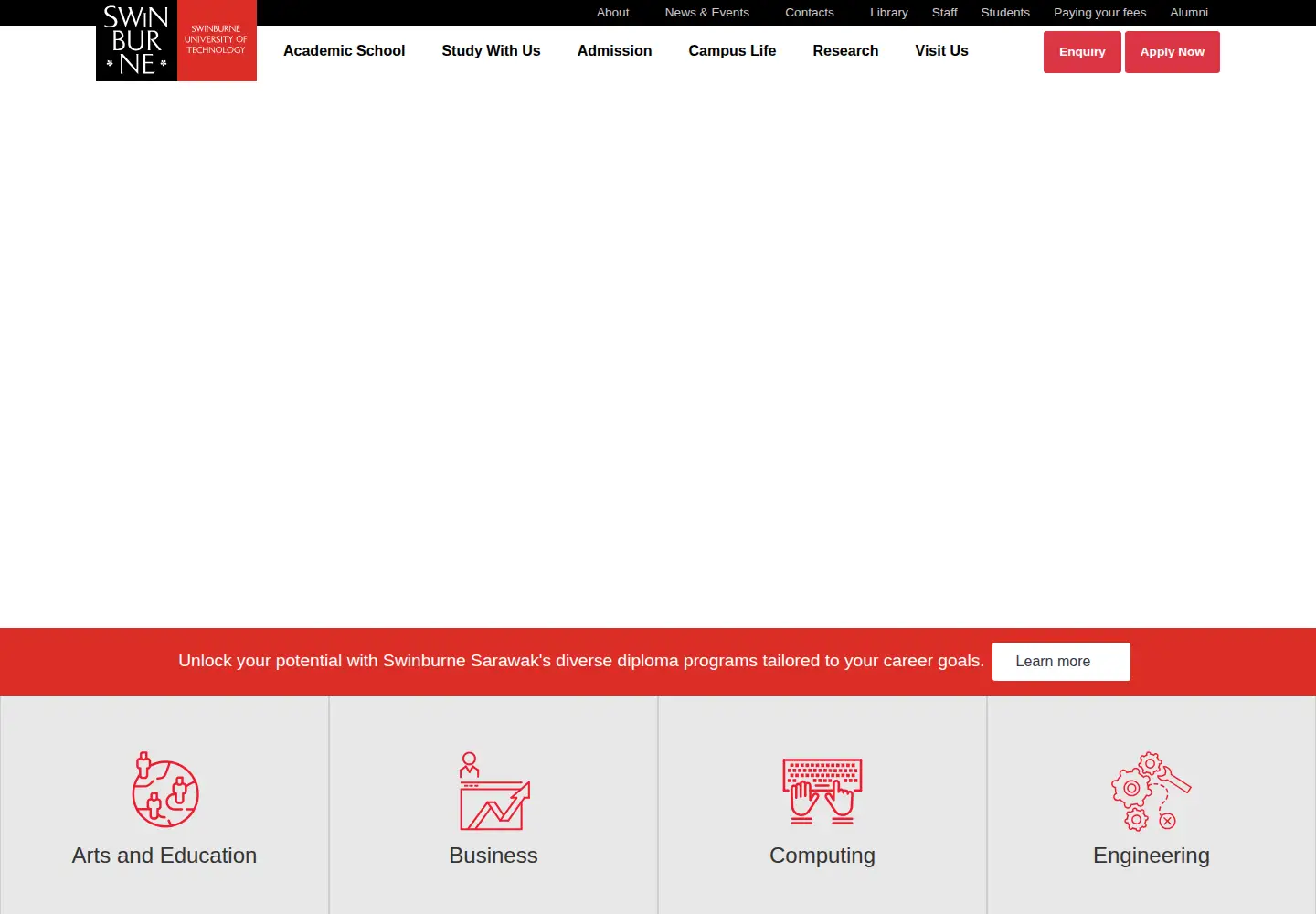The width and height of the screenshot is (1316, 914).
Task: Select the Business growth chart icon
Action: 494,791
